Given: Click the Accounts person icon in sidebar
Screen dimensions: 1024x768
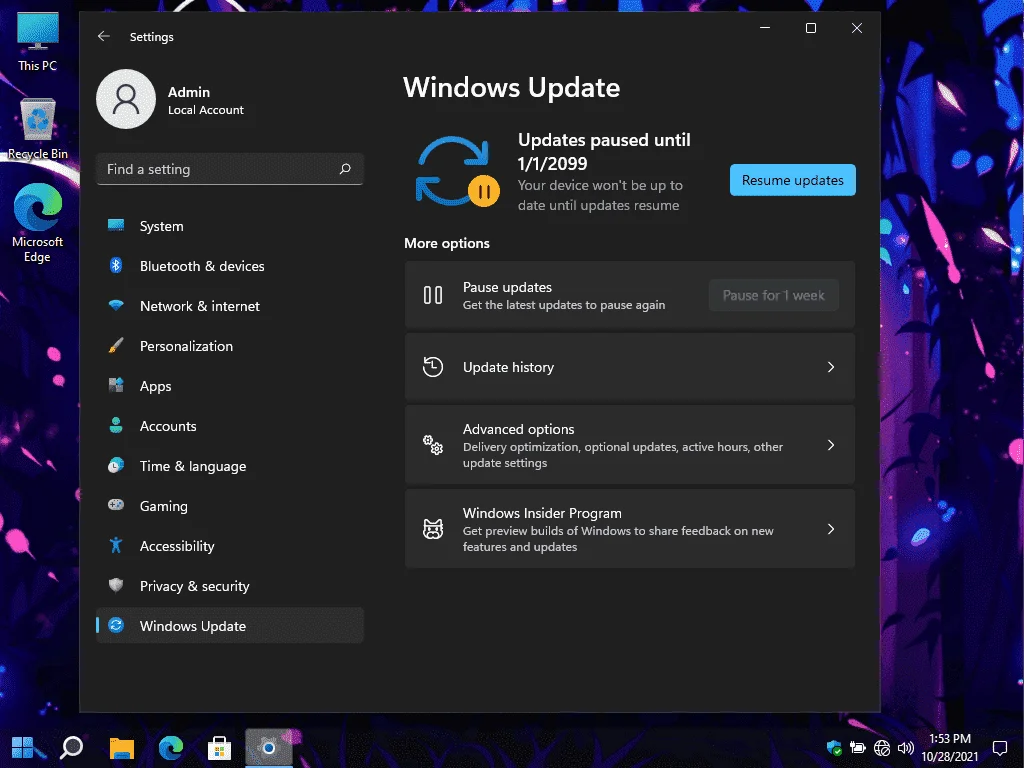Looking at the screenshot, I should click(116, 425).
